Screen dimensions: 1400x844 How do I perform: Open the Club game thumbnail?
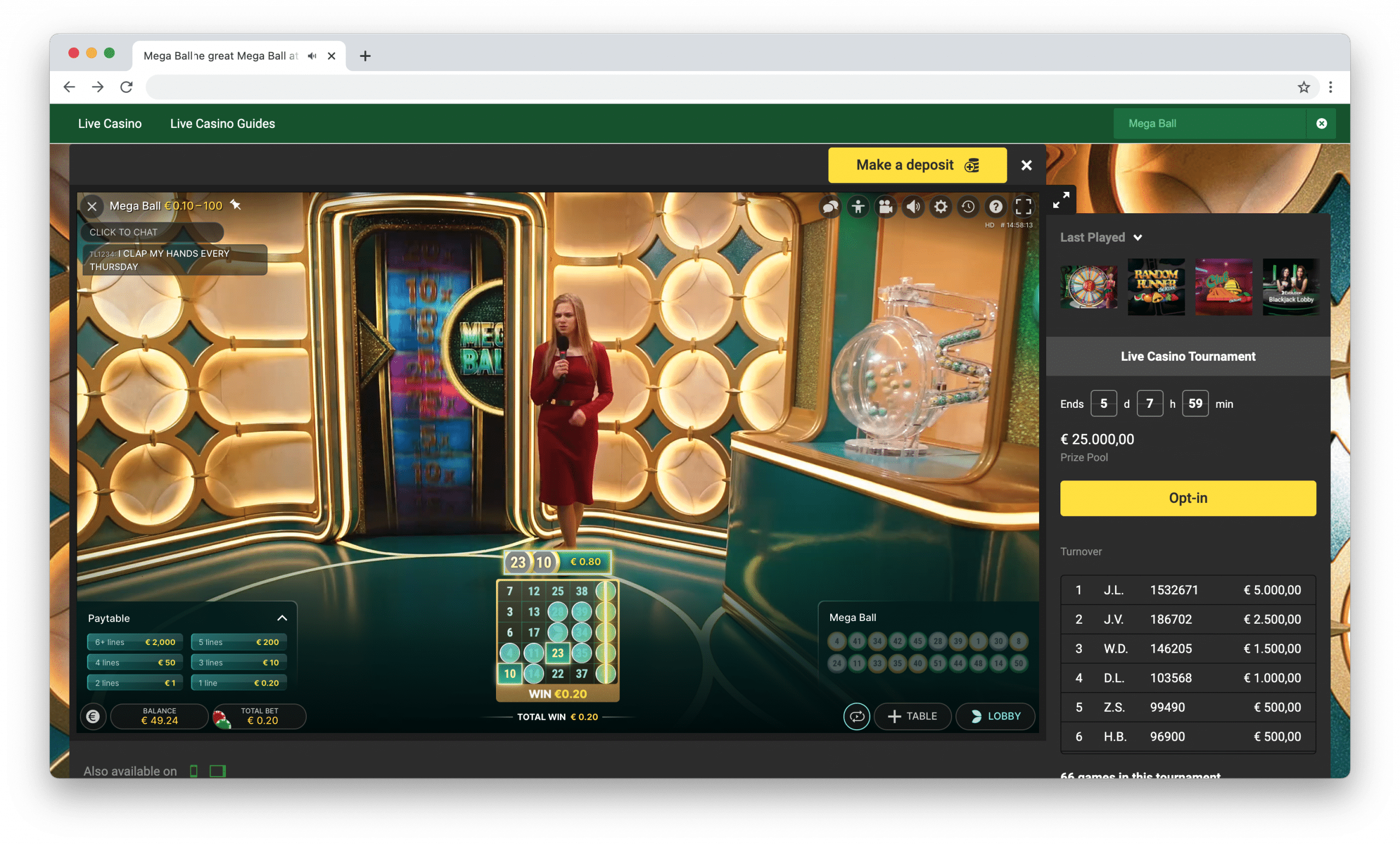1223,287
